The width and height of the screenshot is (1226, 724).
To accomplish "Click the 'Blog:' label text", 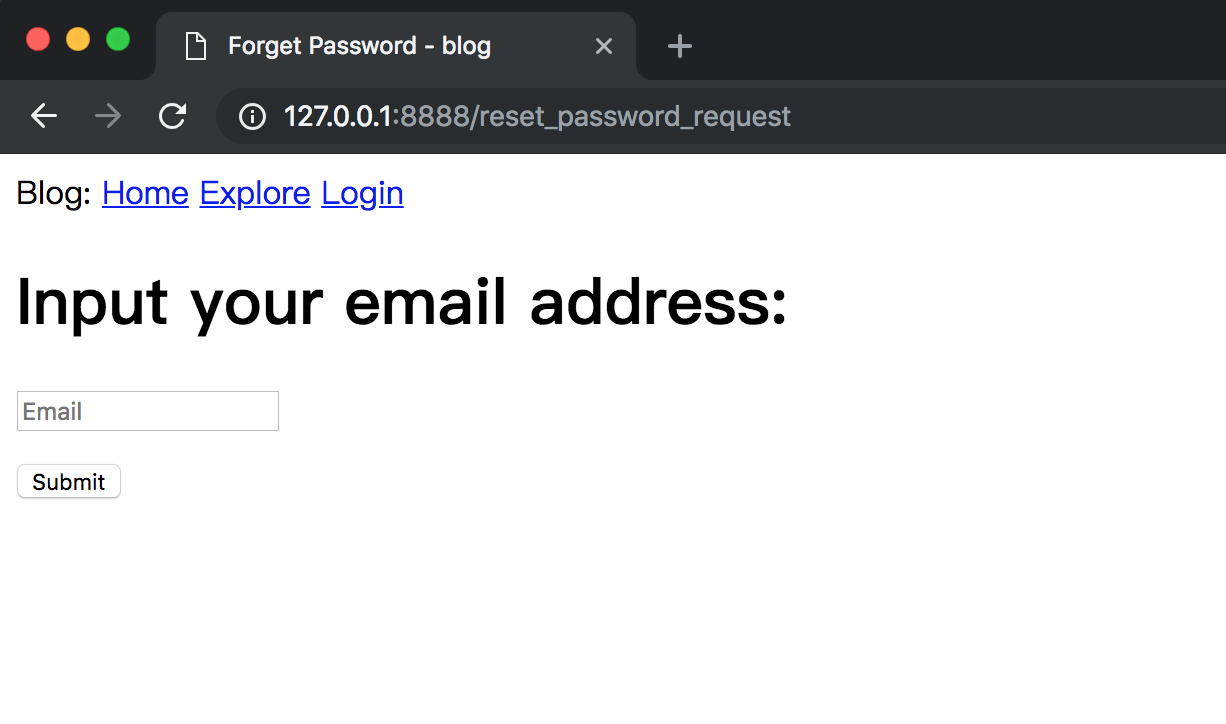I will pos(54,193).
